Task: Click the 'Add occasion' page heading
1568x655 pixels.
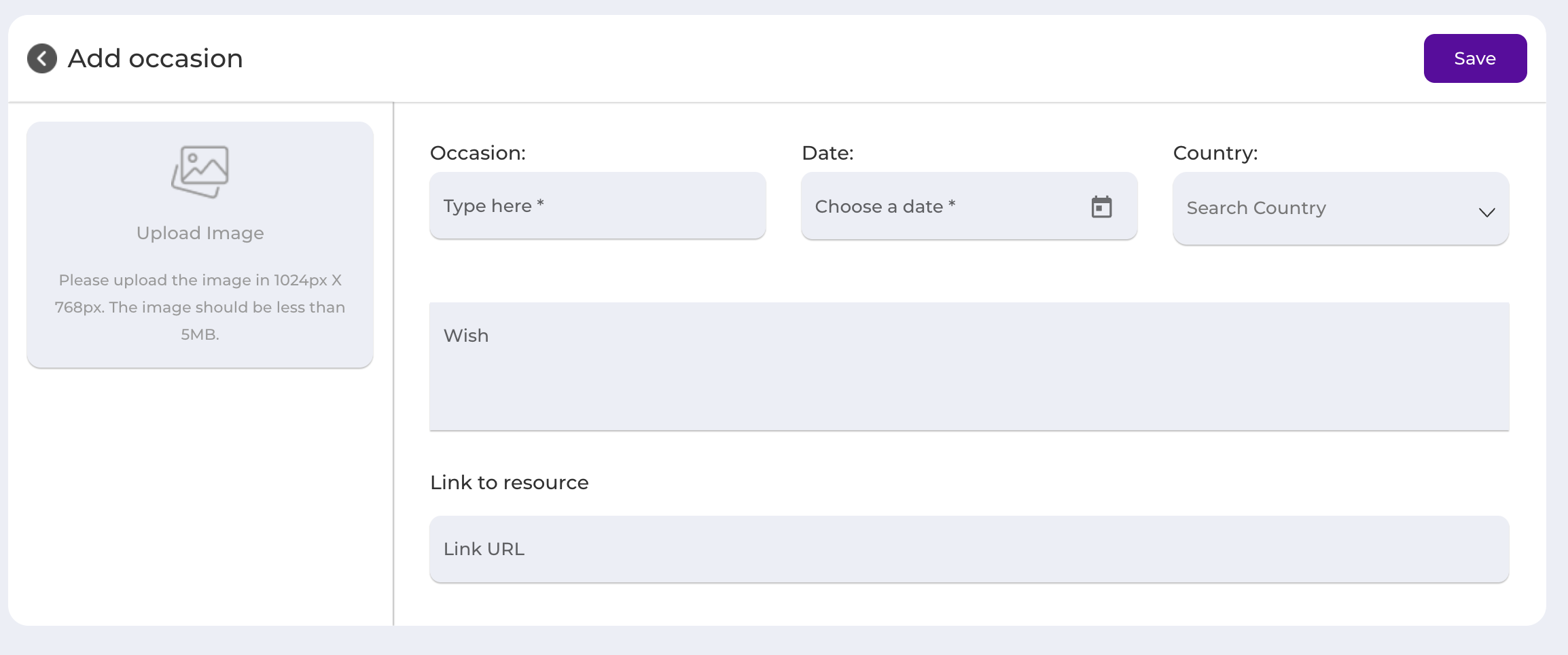Action: tap(155, 58)
